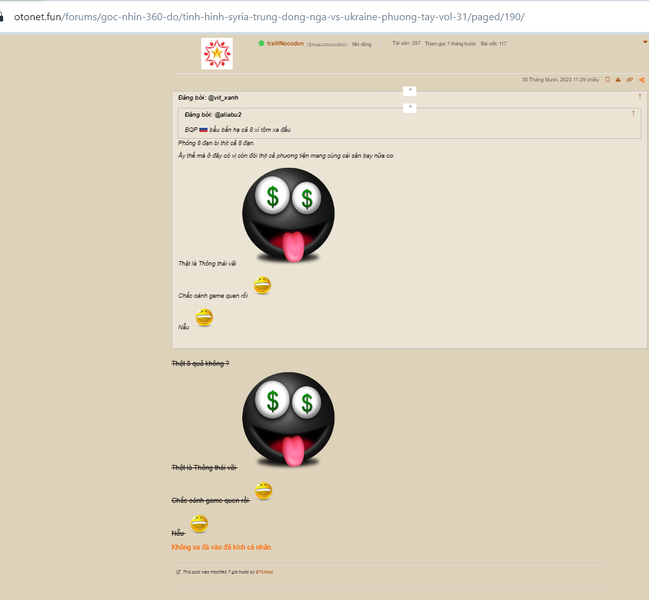
Task: Jump to the original @aliabu2 post arrow
Action: pyautogui.click(x=633, y=113)
